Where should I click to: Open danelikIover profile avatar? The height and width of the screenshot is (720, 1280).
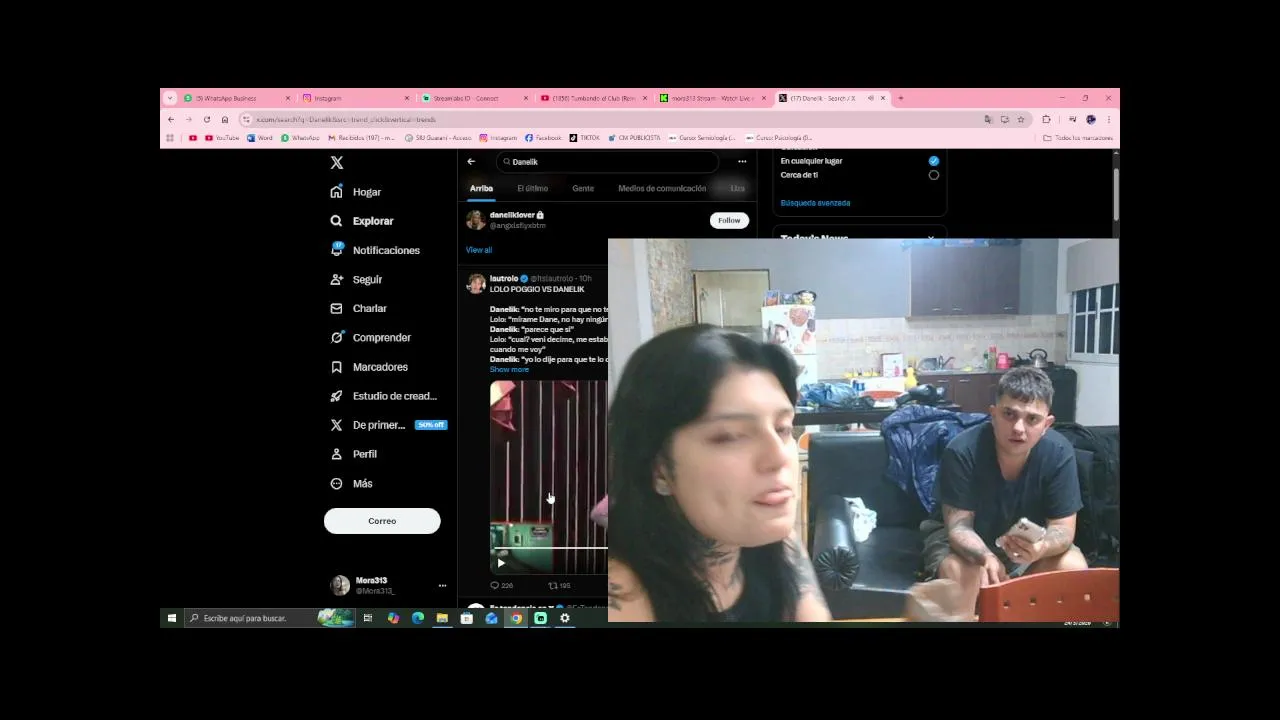(476, 220)
